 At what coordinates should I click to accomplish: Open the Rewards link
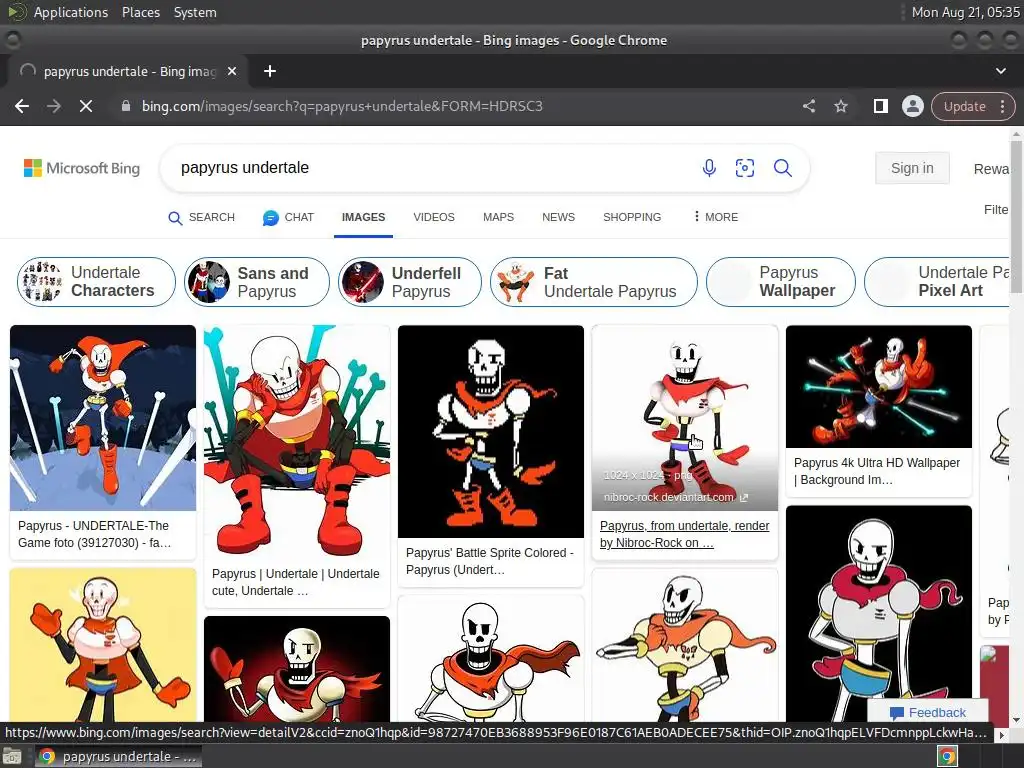click(991, 169)
